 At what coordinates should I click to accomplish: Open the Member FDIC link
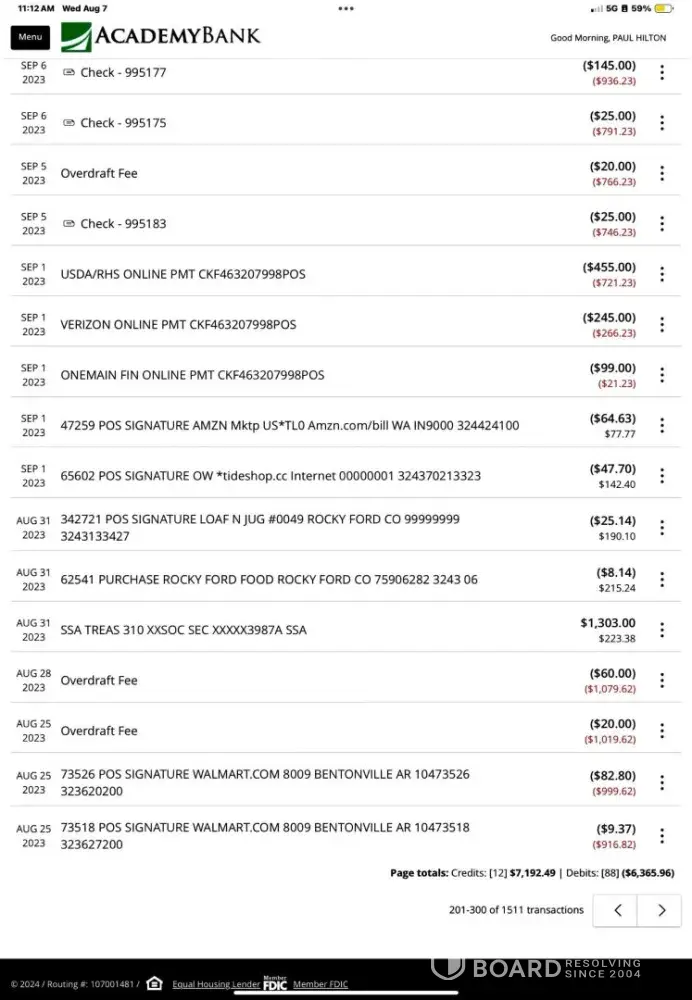tap(320, 984)
